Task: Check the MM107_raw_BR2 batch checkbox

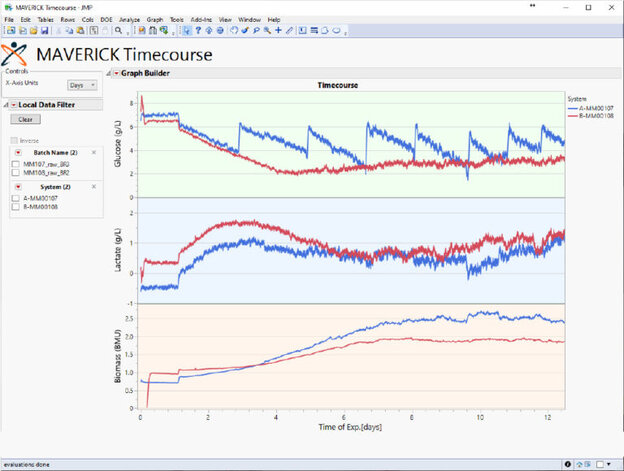Action: [x=16, y=164]
